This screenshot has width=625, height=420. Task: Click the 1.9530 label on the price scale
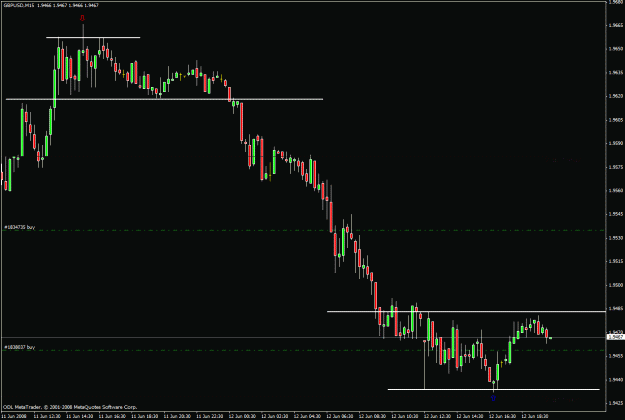(x=616, y=238)
